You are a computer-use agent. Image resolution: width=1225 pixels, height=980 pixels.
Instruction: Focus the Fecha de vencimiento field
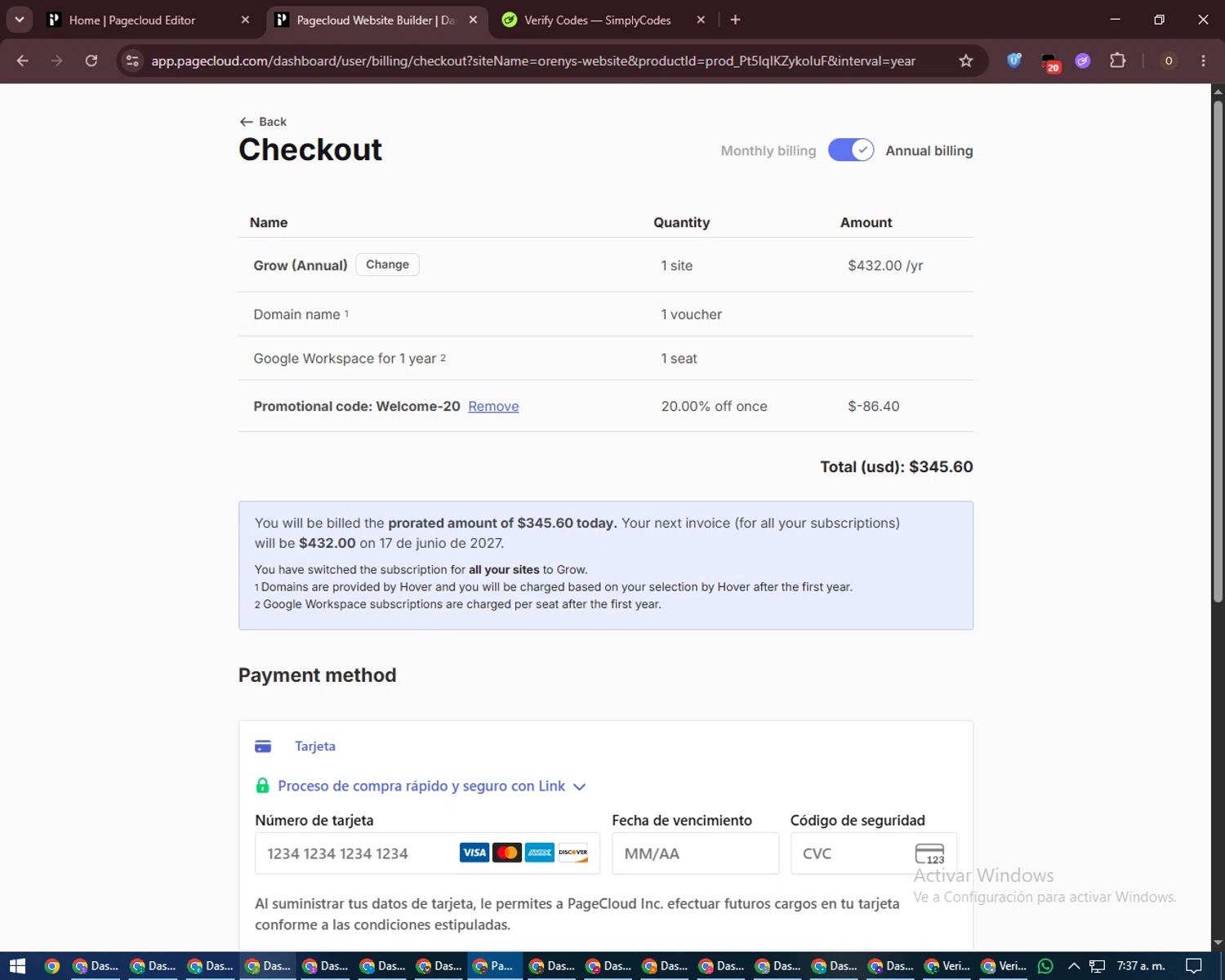point(695,853)
